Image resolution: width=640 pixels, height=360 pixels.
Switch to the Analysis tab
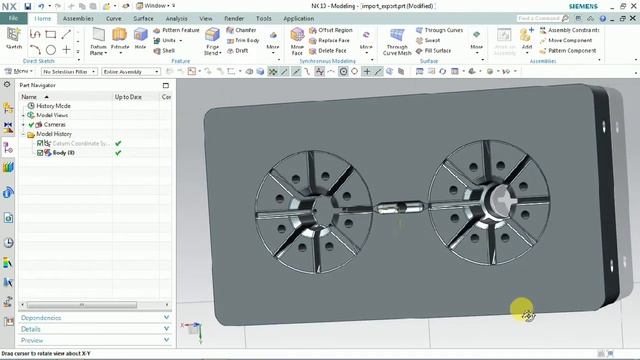point(176,19)
